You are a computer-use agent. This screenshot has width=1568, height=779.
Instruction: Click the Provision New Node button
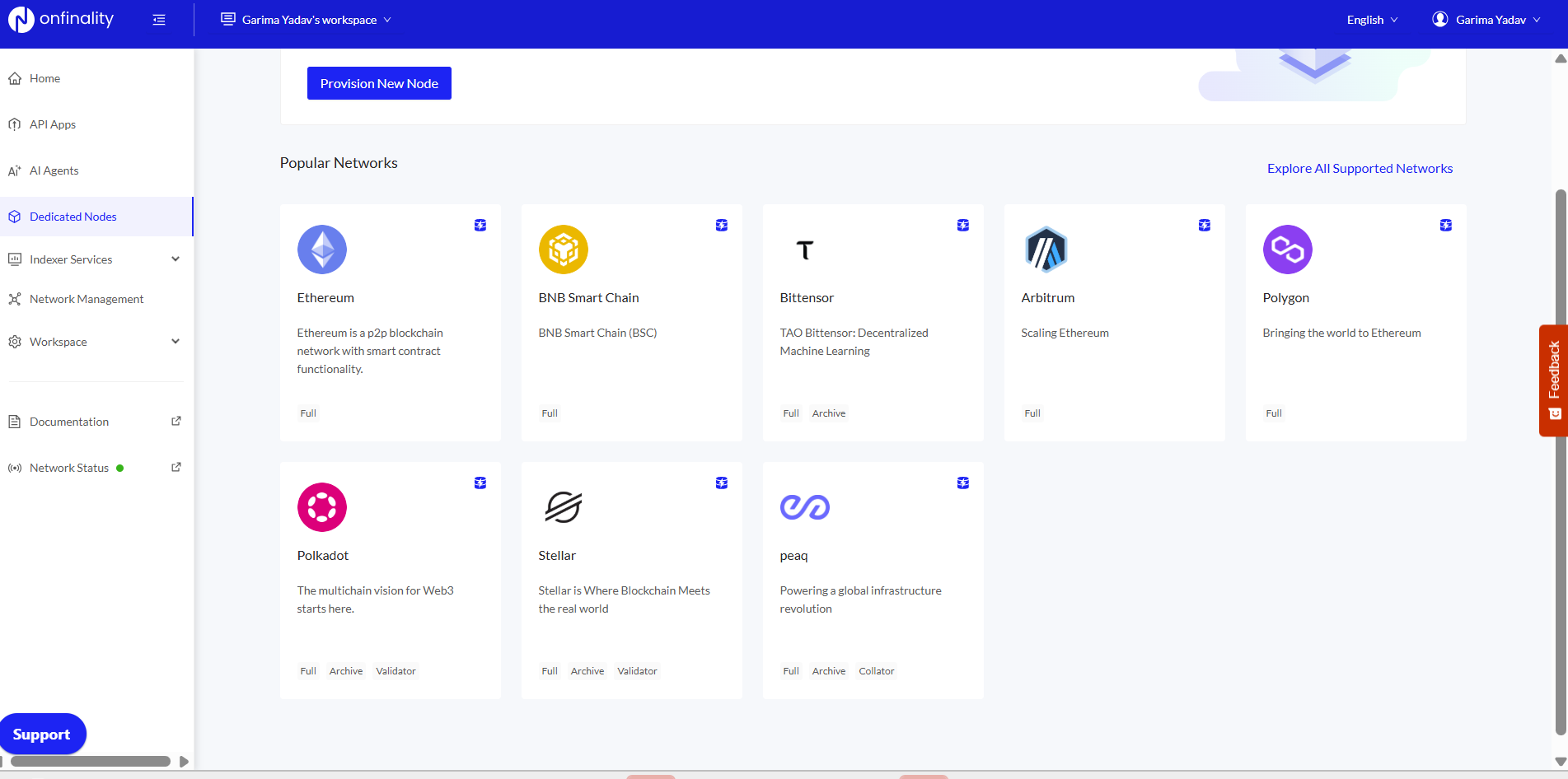379,83
